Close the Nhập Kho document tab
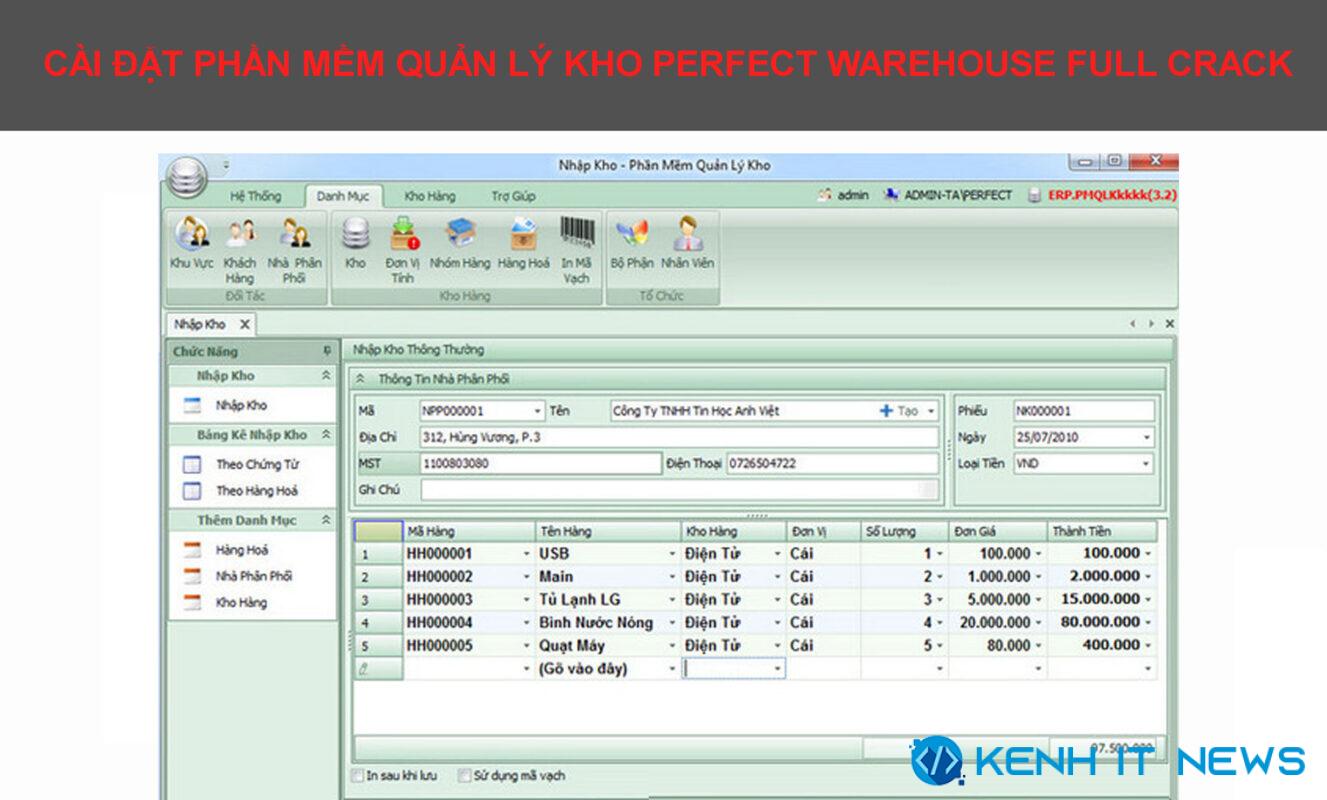Screen dimensions: 1327x800 (244, 324)
